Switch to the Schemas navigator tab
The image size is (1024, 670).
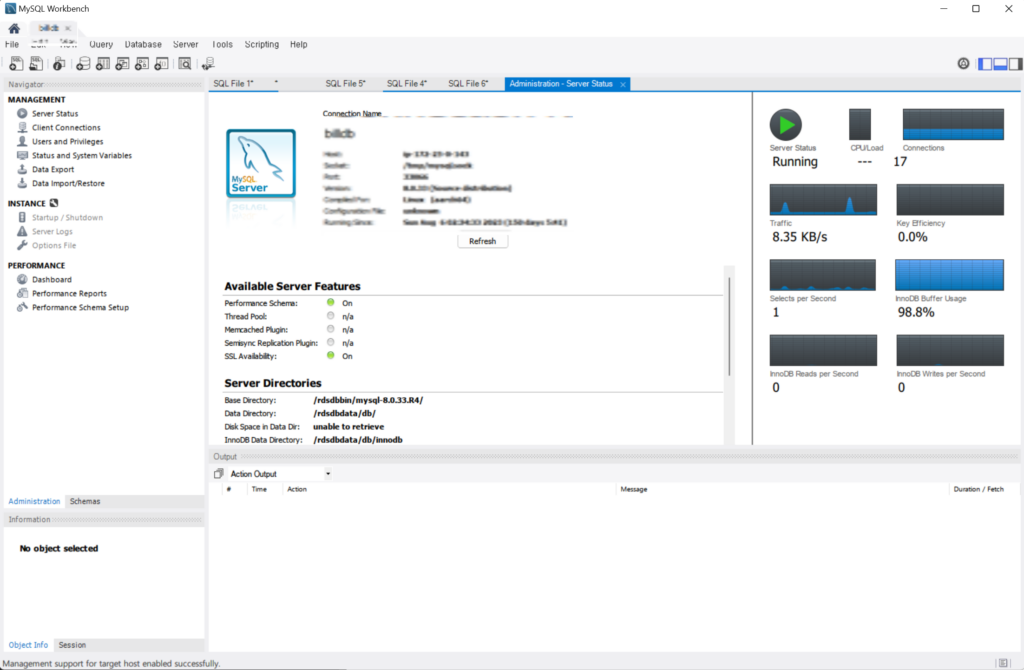pyautogui.click(x=85, y=502)
